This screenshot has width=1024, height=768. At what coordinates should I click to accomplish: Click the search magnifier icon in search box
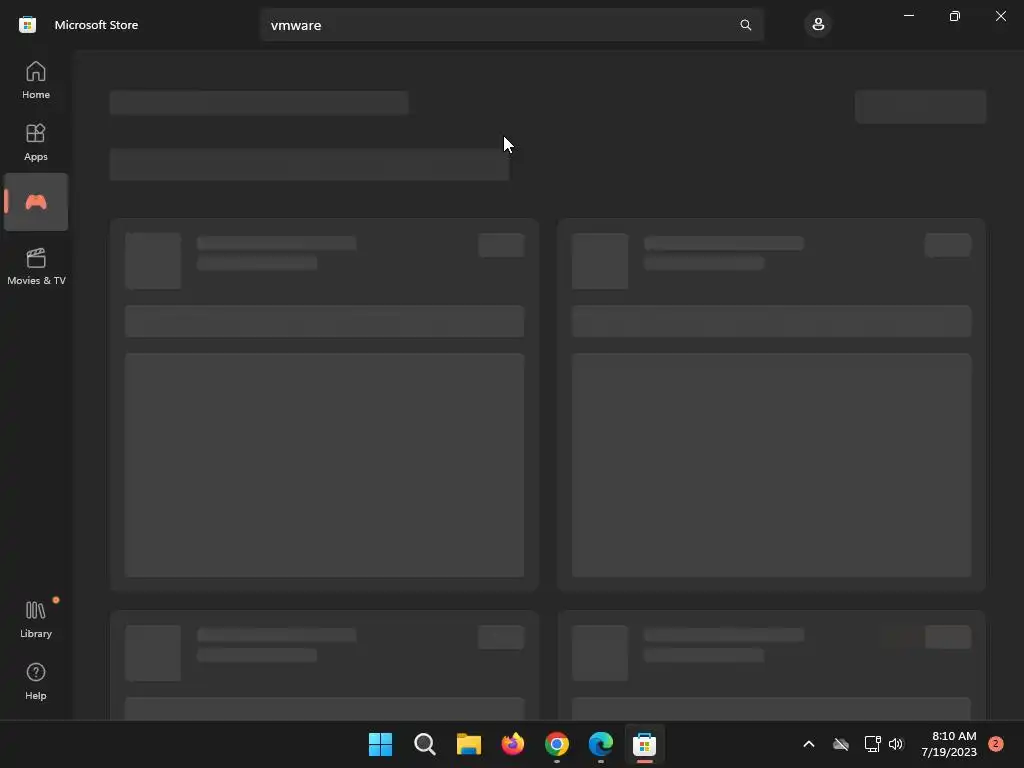[745, 25]
